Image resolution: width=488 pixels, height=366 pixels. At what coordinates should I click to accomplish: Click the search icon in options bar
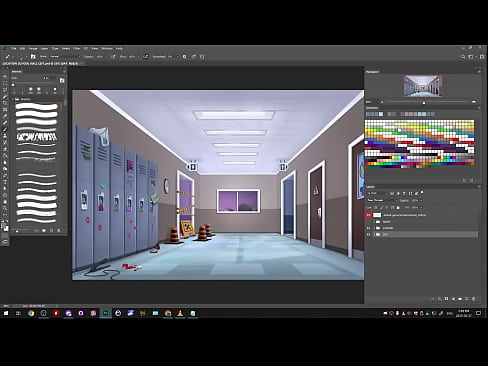click(x=463, y=57)
